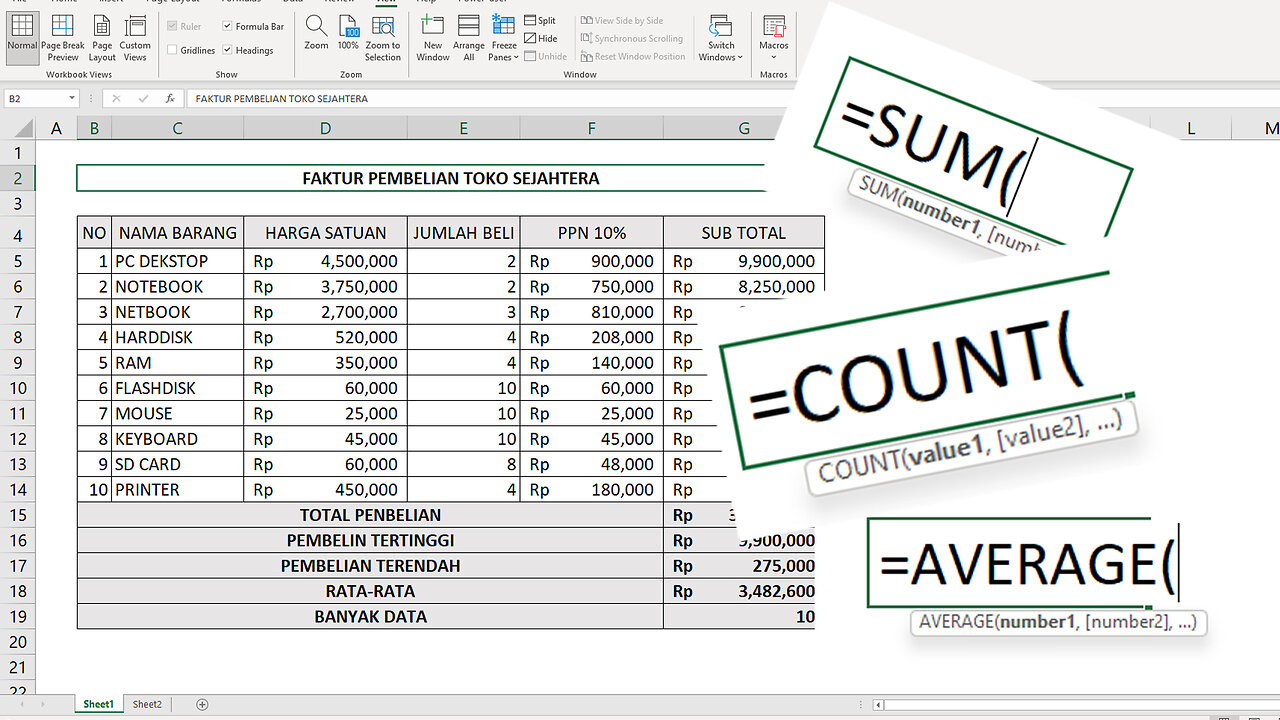Select row 15 header
This screenshot has height=720, width=1280.
17,515
